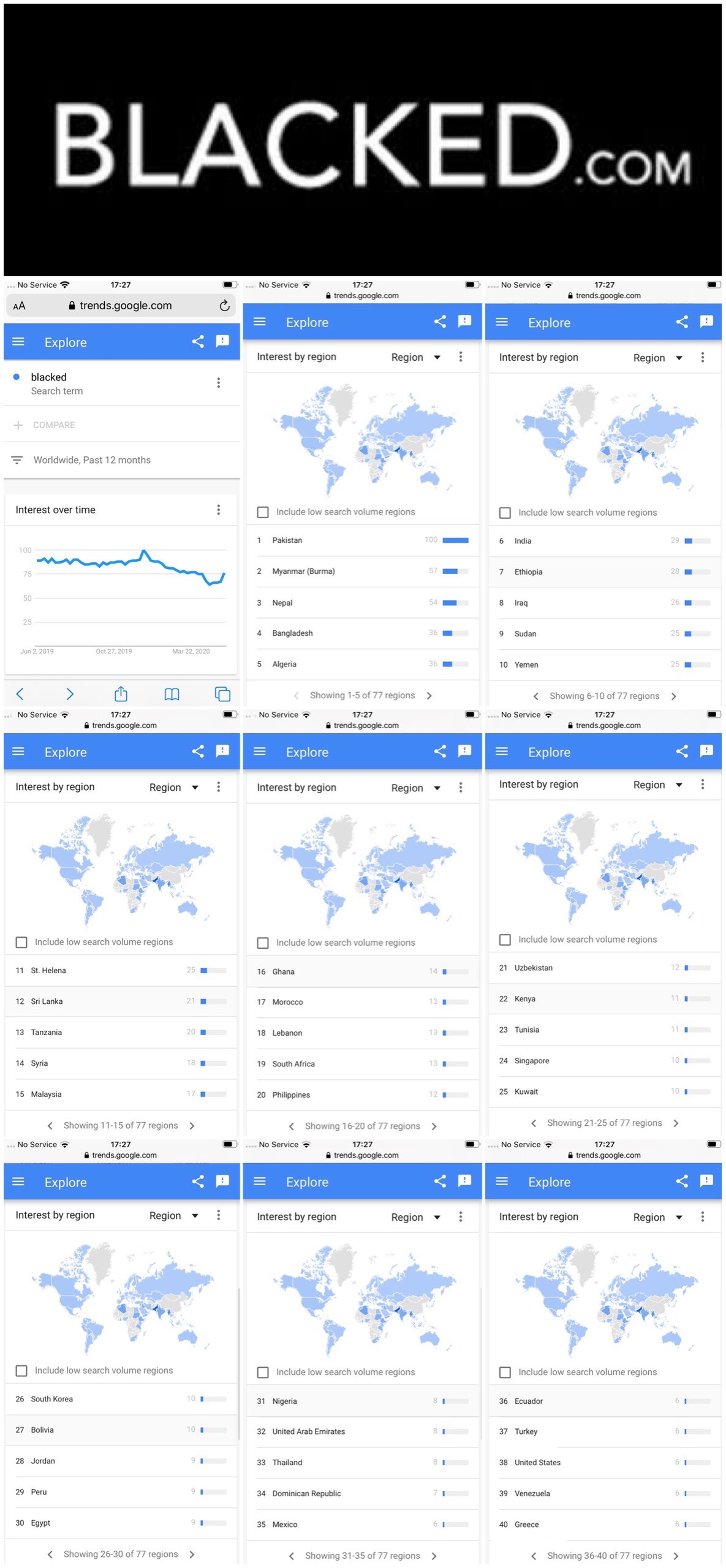Open Safari bookmarks book icon
The height and width of the screenshot is (1568, 726).
(172, 694)
